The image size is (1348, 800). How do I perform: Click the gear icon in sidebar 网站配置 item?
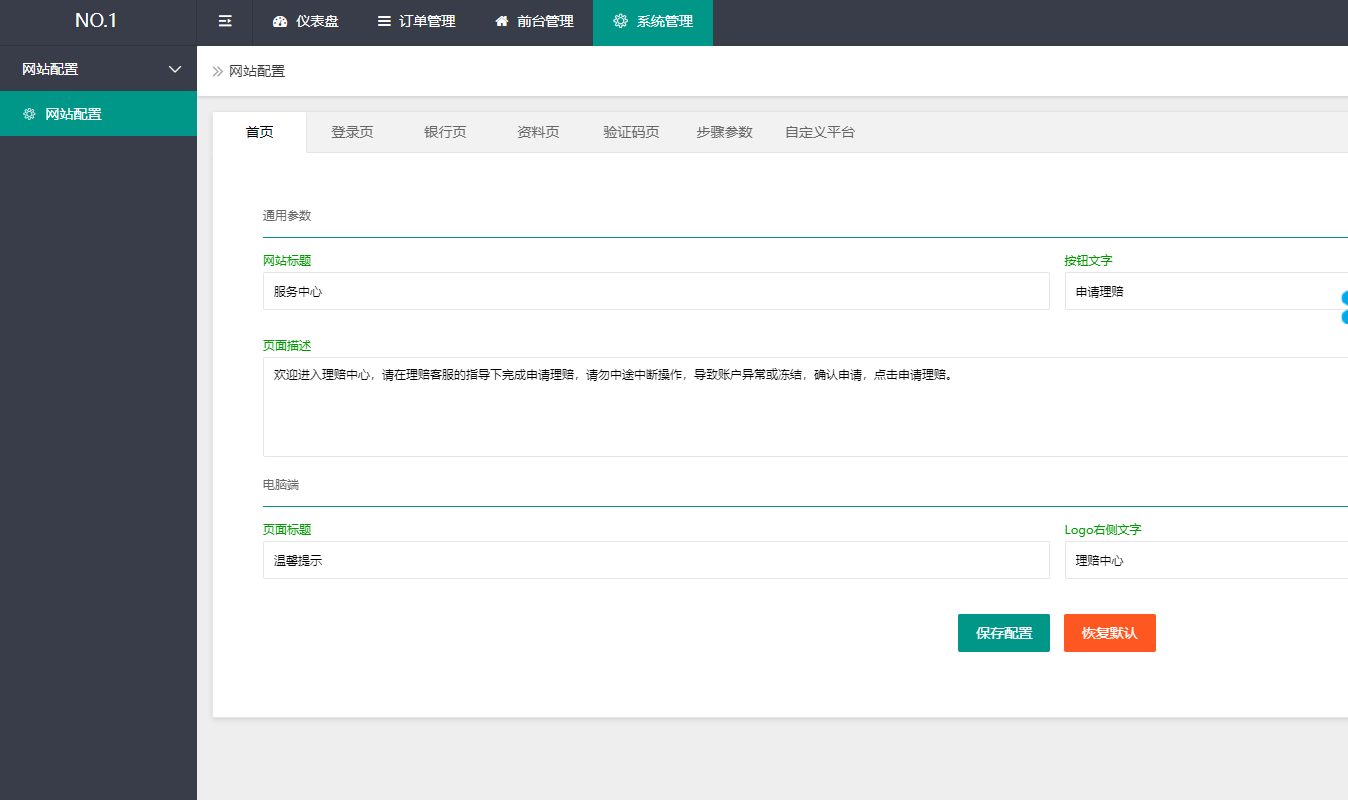click(x=29, y=114)
